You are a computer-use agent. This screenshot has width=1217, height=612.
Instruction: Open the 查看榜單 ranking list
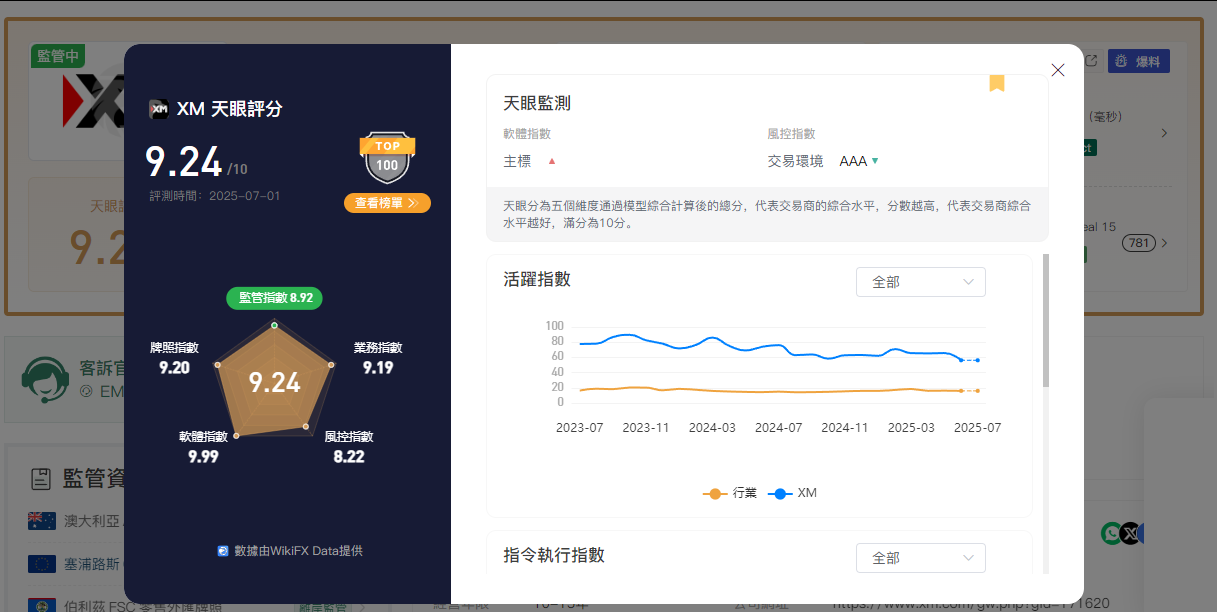pyautogui.click(x=387, y=203)
